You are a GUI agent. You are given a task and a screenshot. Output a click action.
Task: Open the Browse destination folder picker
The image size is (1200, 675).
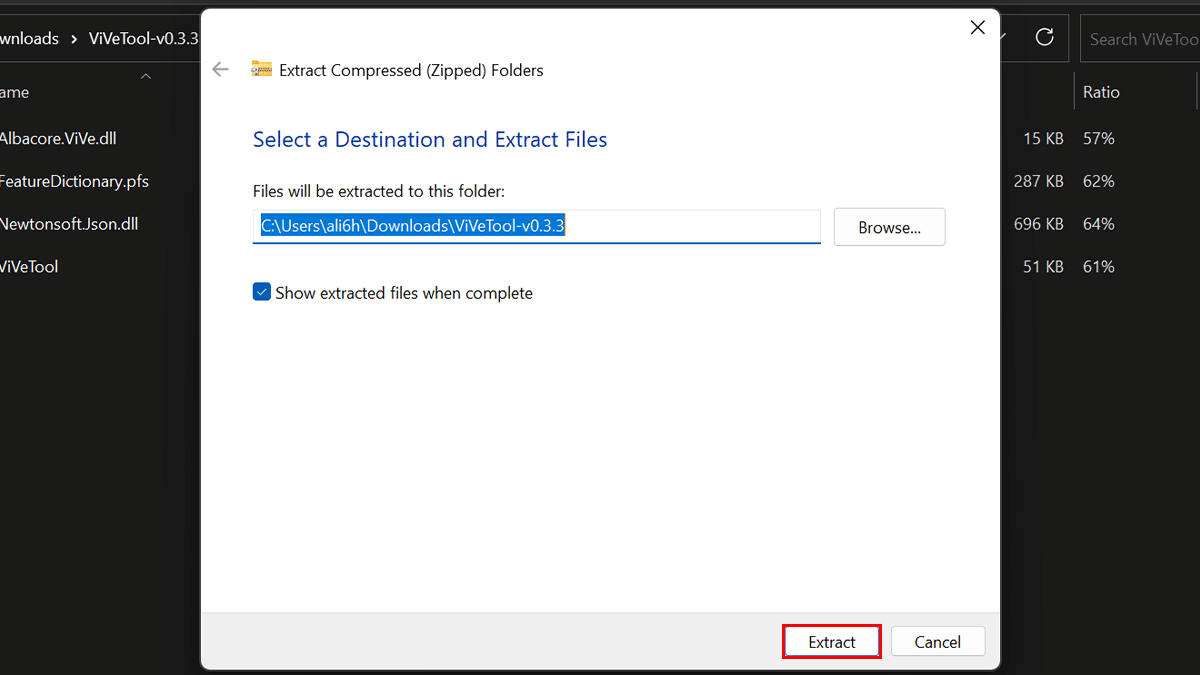(x=889, y=227)
